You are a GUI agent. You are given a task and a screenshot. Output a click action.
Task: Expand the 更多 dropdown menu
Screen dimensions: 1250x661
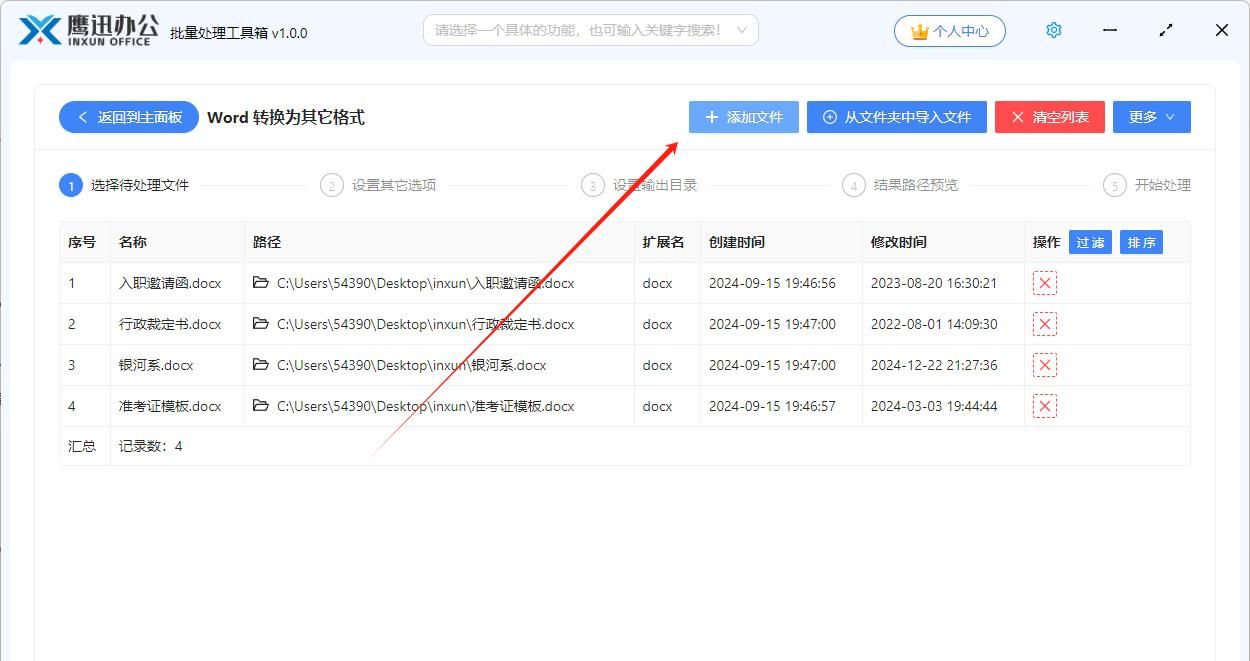pos(1151,117)
